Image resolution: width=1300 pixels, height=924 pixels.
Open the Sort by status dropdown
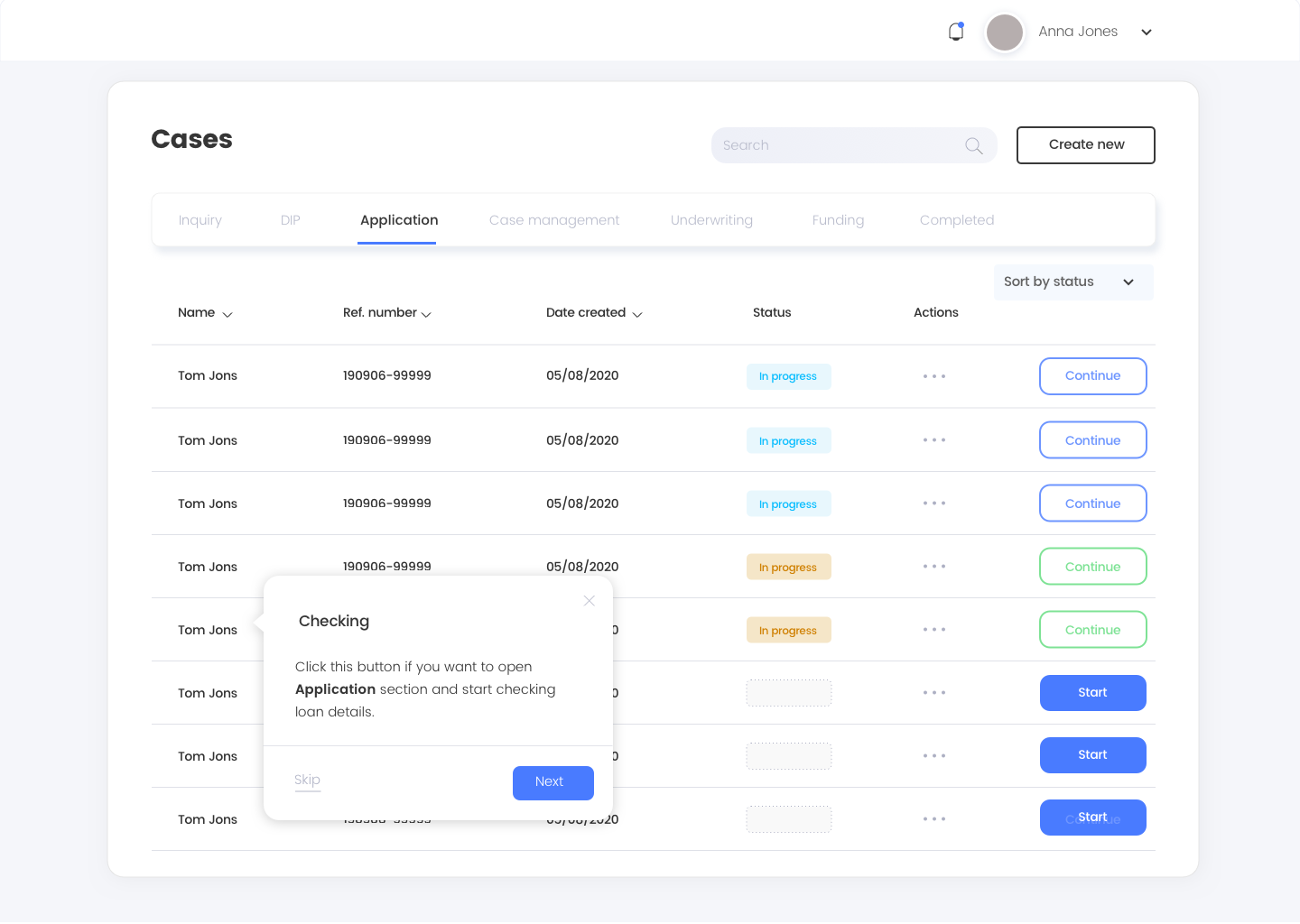[x=1072, y=282]
